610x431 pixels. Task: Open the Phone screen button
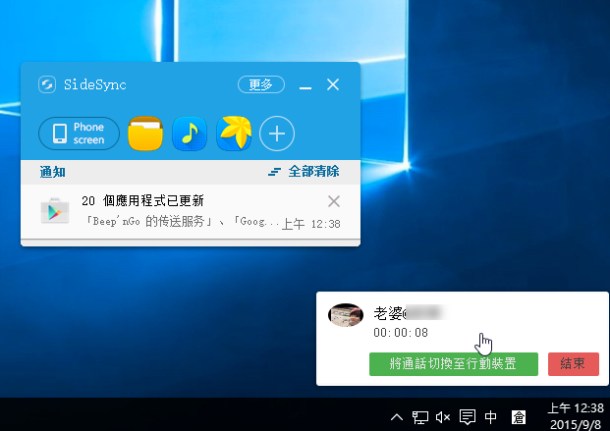tap(79, 133)
